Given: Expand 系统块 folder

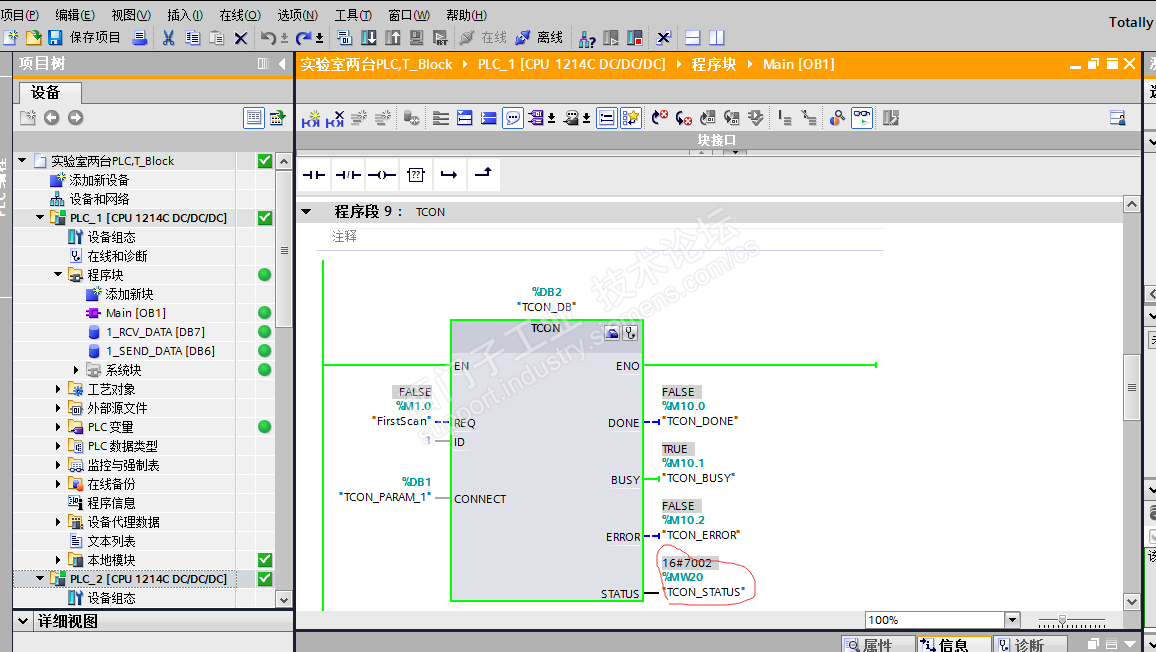Looking at the screenshot, I should [76, 370].
